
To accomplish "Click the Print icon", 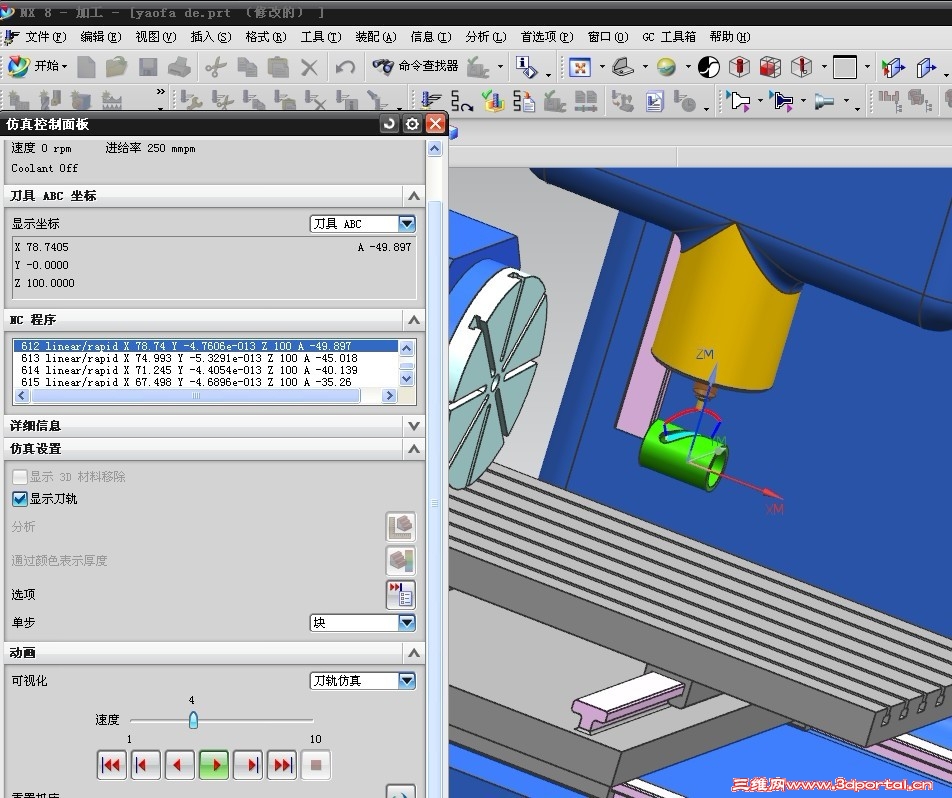I will (180, 67).
